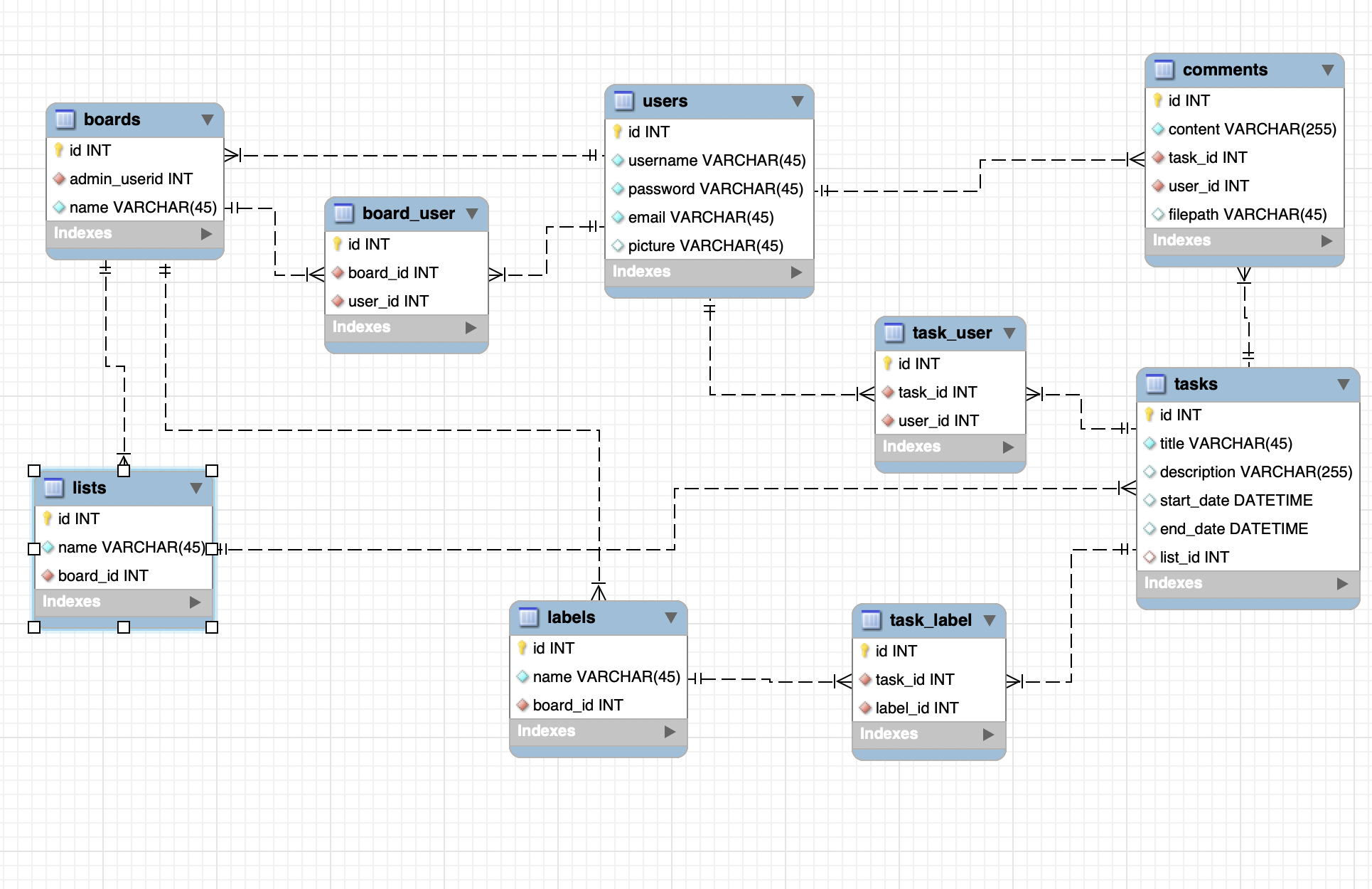The width and height of the screenshot is (1372, 889).
Task: Click the foreign key icon beside lists board_id
Action: point(48,575)
